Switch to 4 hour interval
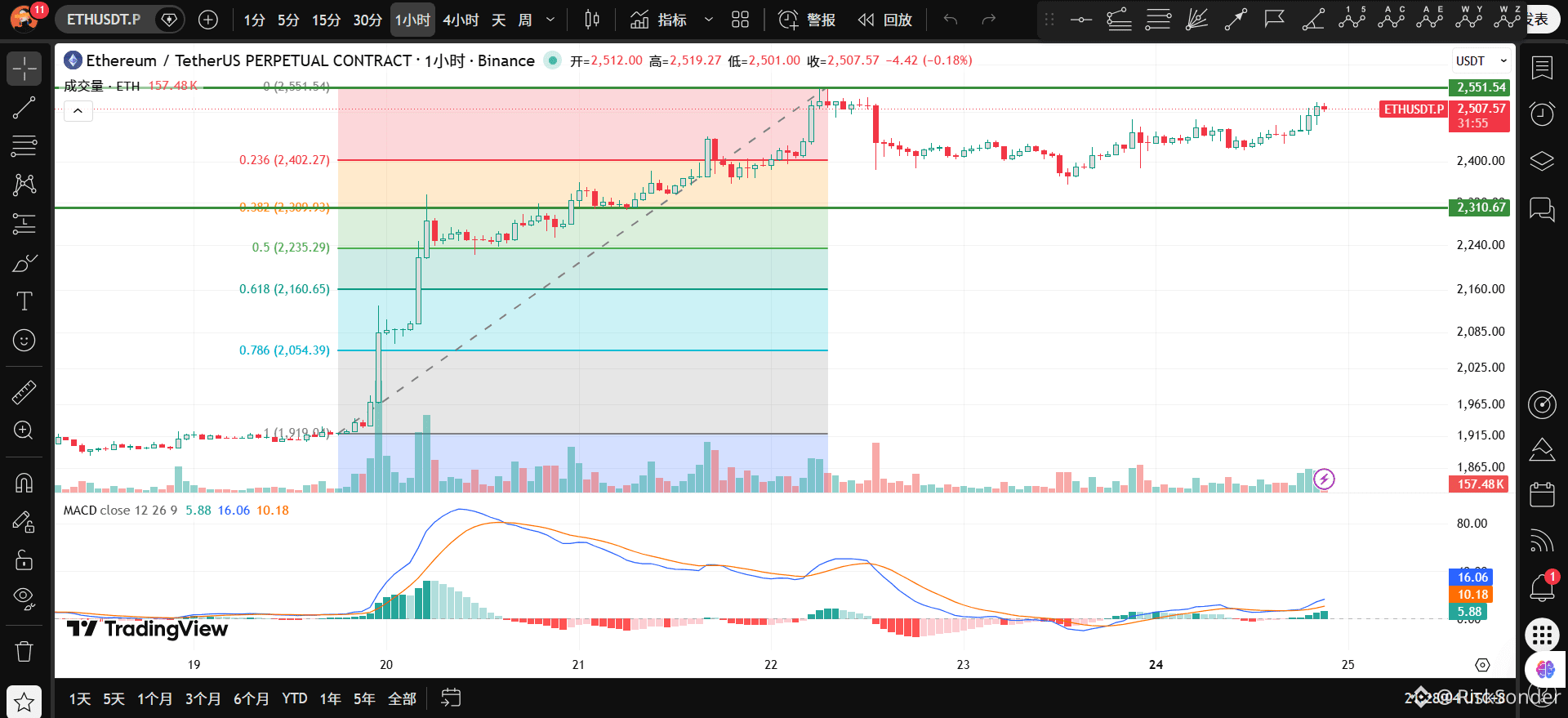Screen dimensions: 1568x718 click(461, 20)
